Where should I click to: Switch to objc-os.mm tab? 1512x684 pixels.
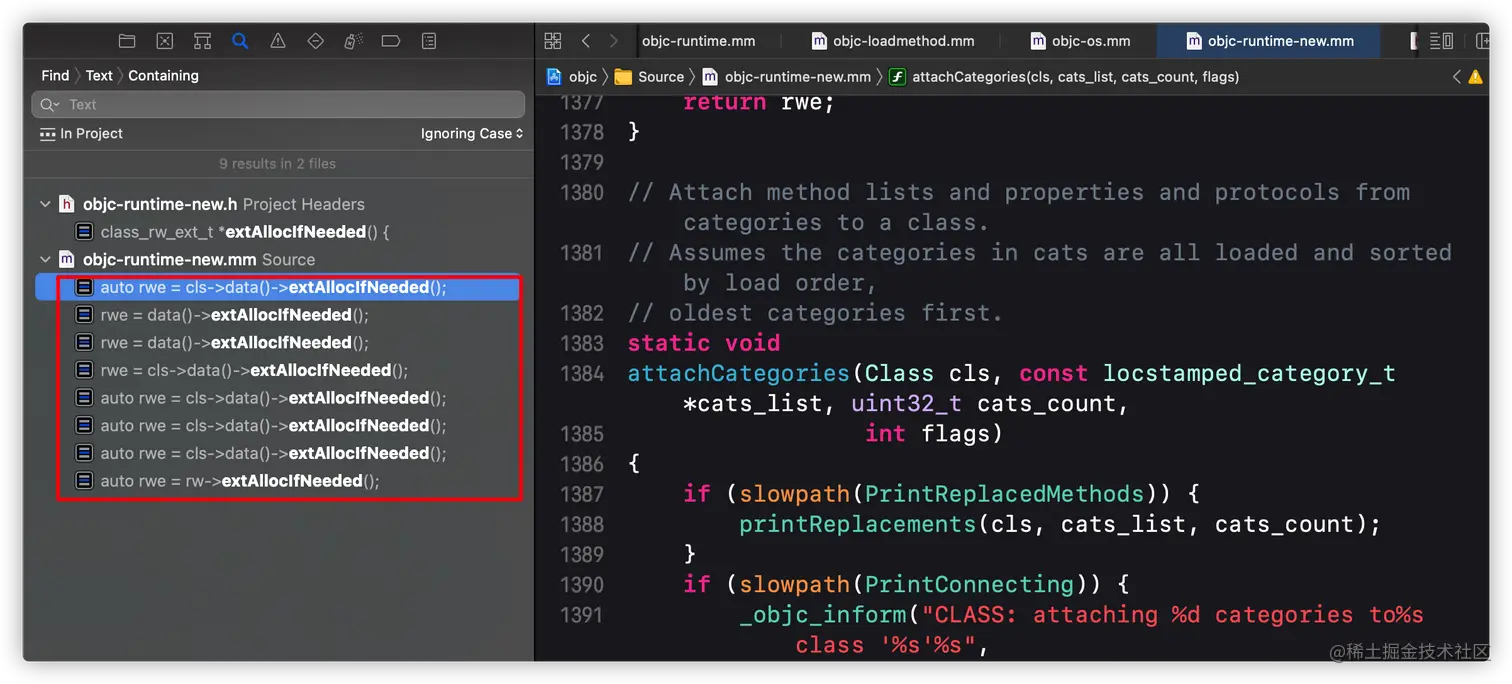[1080, 41]
